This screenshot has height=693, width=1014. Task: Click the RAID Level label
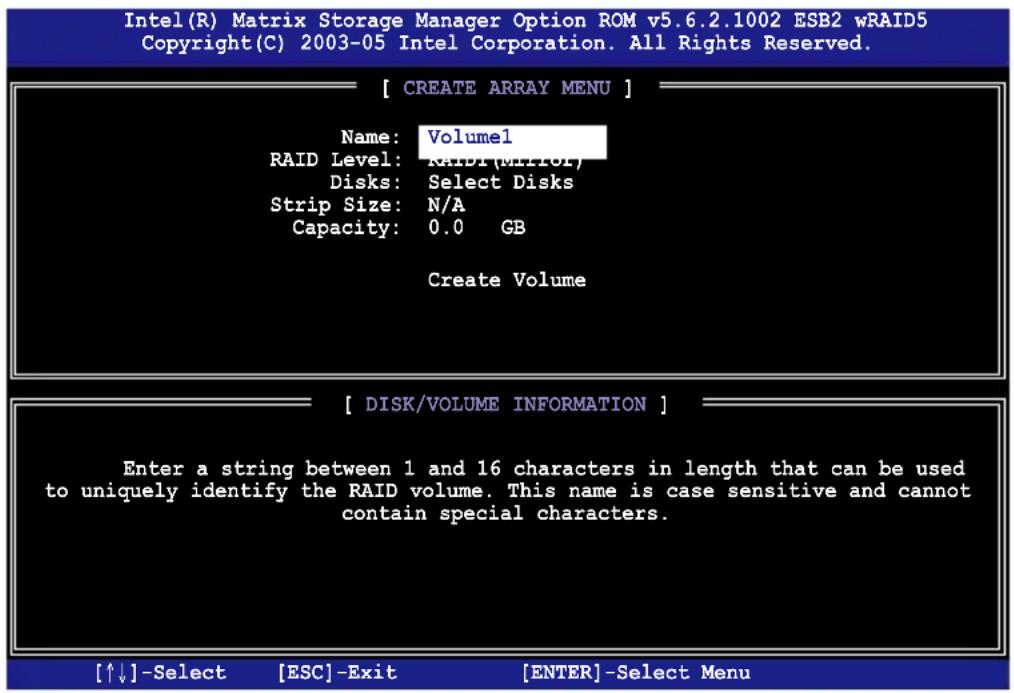click(x=336, y=160)
